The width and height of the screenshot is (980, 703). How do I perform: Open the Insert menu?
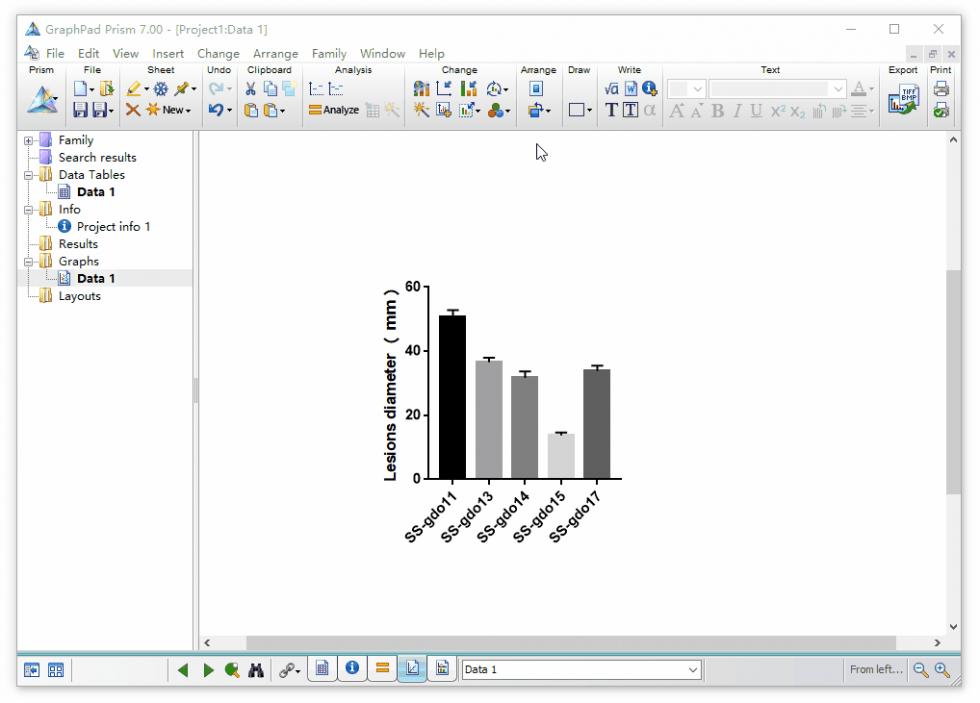pos(168,54)
